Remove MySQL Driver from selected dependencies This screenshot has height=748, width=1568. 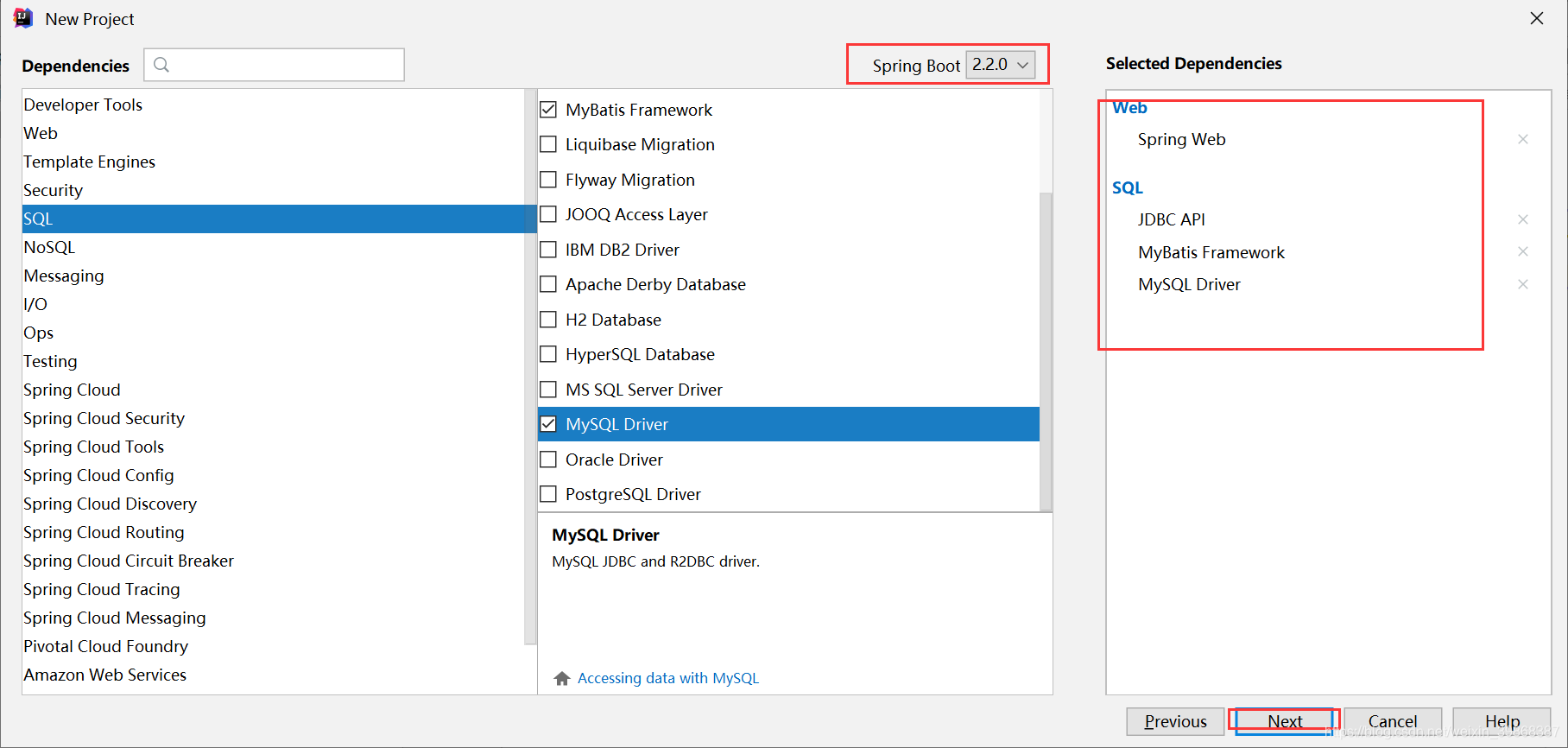point(1523,284)
